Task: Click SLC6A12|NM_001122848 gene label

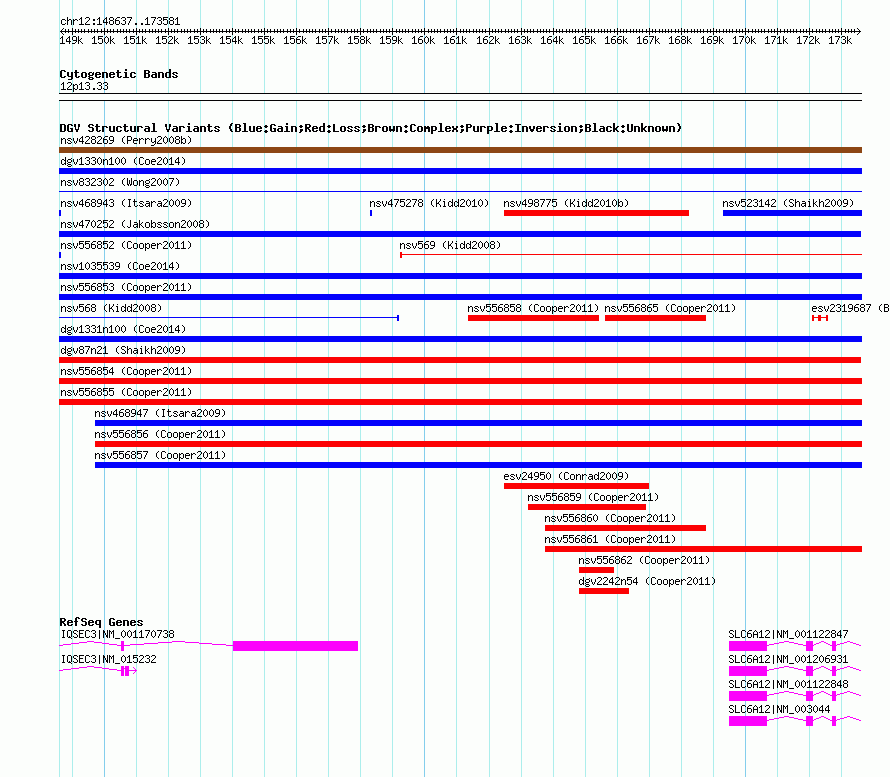Action: pos(788,684)
